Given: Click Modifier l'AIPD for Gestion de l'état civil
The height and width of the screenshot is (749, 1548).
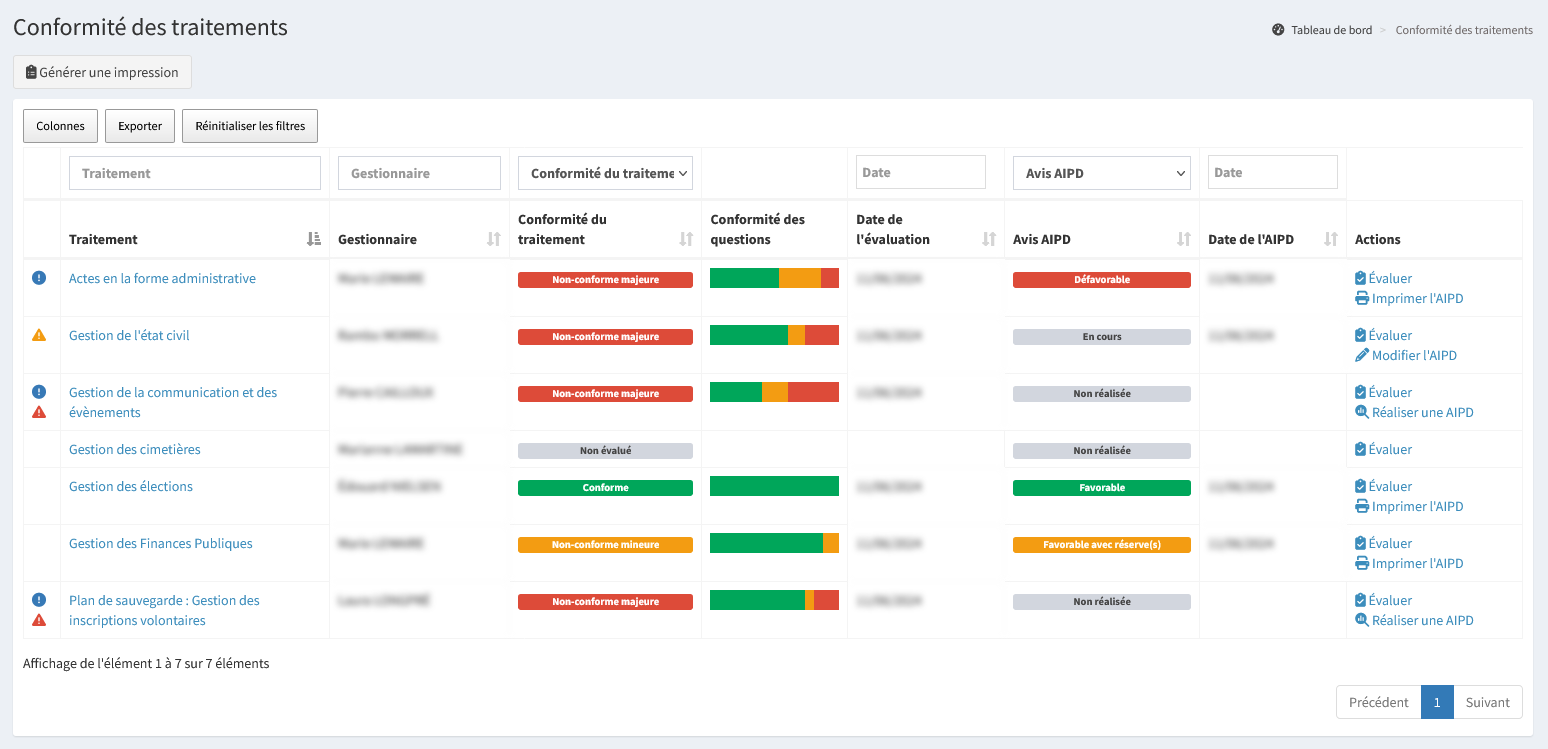Looking at the screenshot, I should pos(1413,356).
